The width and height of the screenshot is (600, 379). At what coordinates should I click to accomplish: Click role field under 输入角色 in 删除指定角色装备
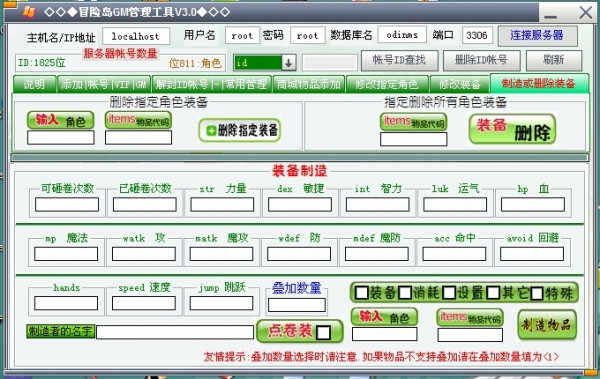point(60,137)
